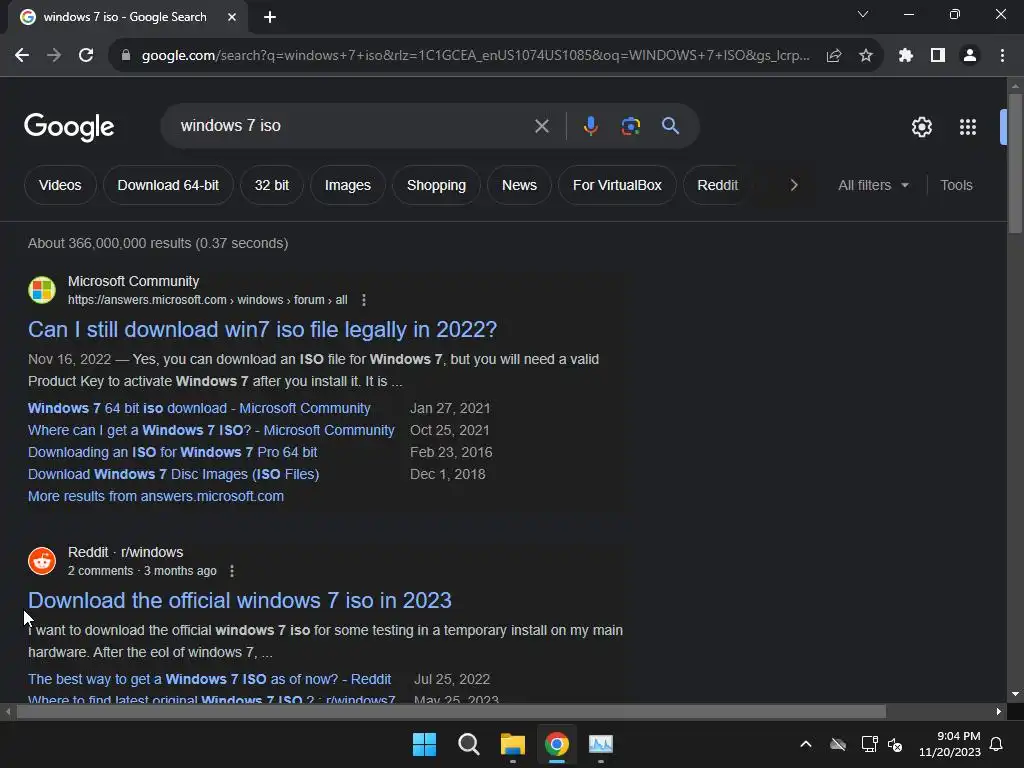Submit search with magnifier icon
The image size is (1024, 768).
pos(670,126)
